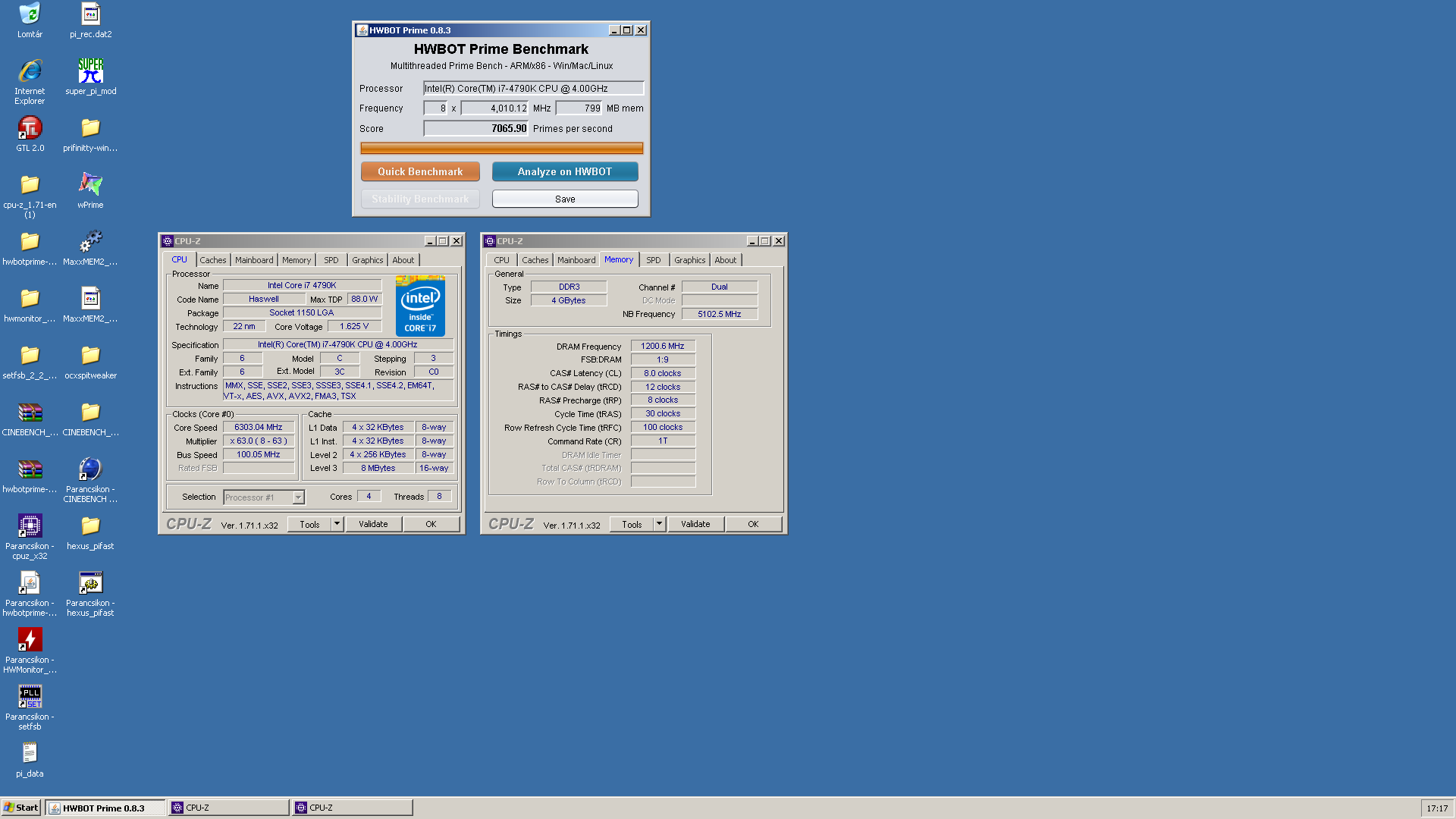Screen dimensions: 1456x819
Task: Open SPD tab in right CPU-Z window
Action: point(654,260)
